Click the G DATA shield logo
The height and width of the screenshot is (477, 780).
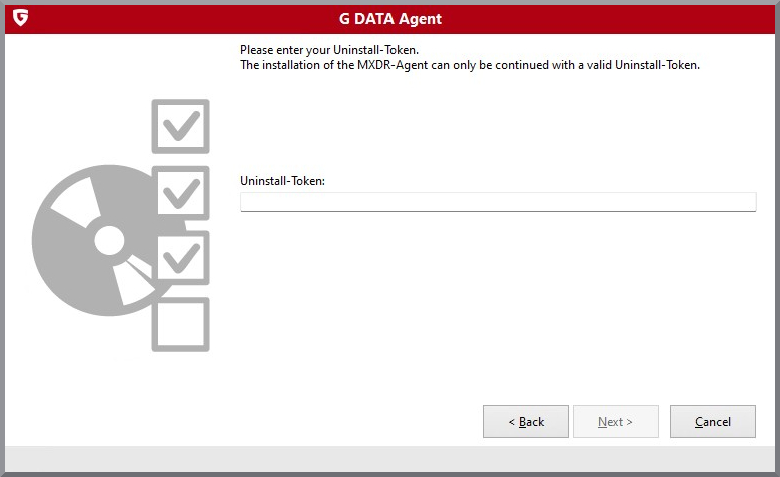point(20,18)
